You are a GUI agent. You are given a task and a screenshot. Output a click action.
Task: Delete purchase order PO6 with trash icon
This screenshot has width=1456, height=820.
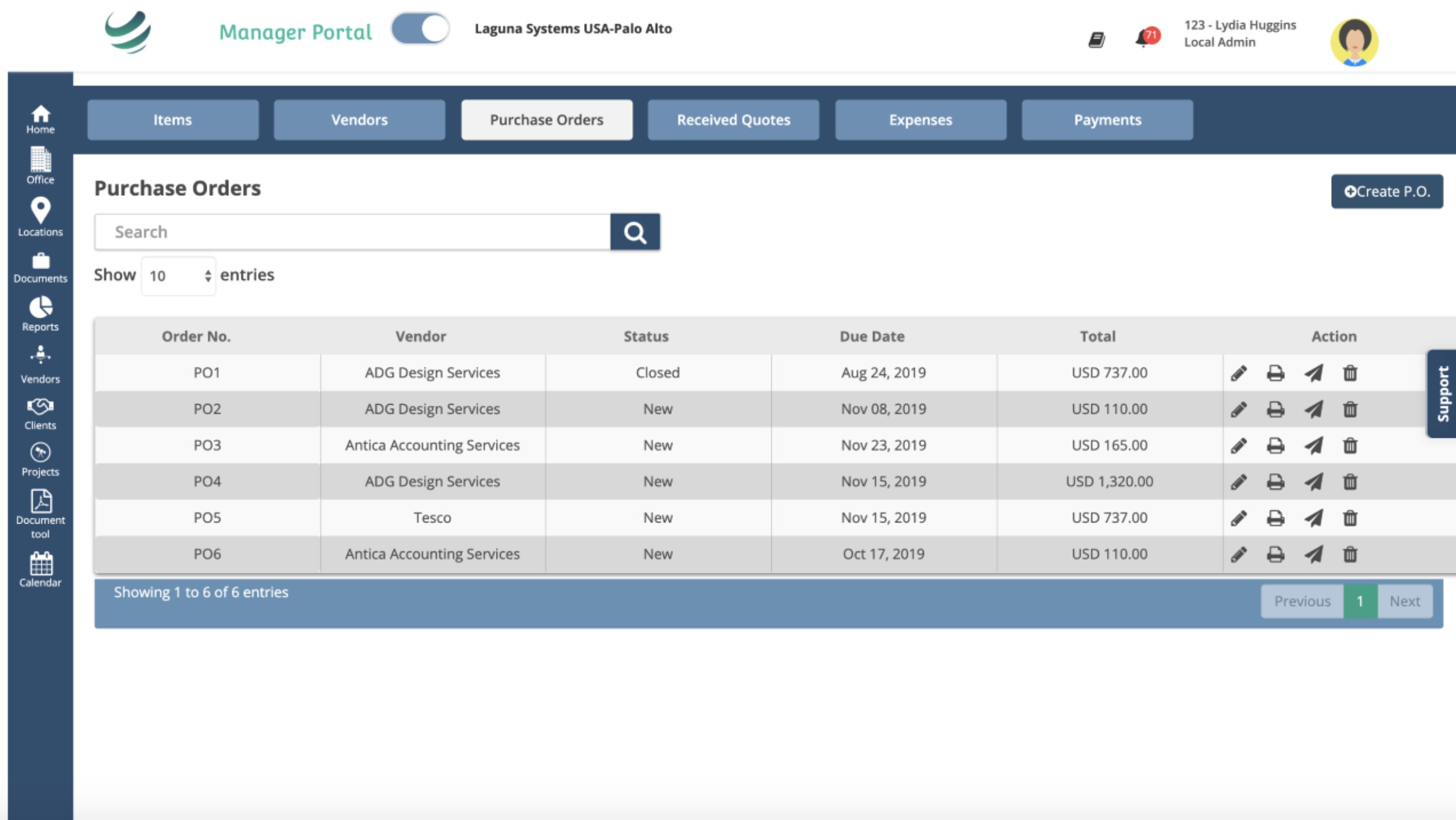[x=1350, y=554]
